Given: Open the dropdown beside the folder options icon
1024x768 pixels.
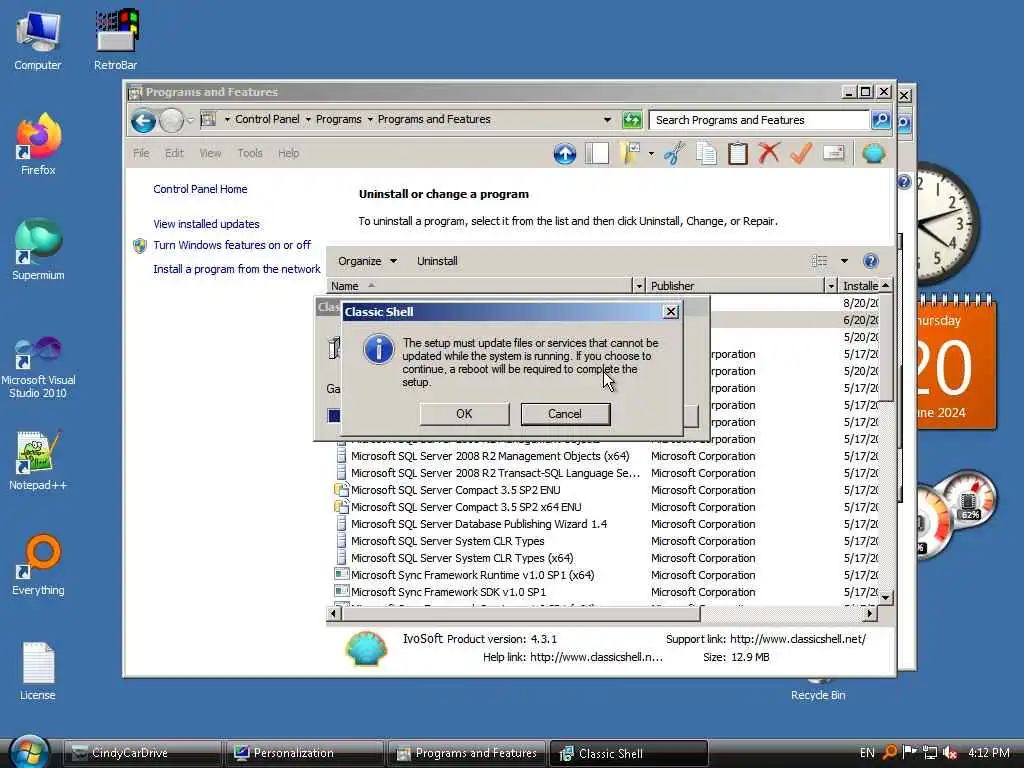Looking at the screenshot, I should tap(651, 154).
